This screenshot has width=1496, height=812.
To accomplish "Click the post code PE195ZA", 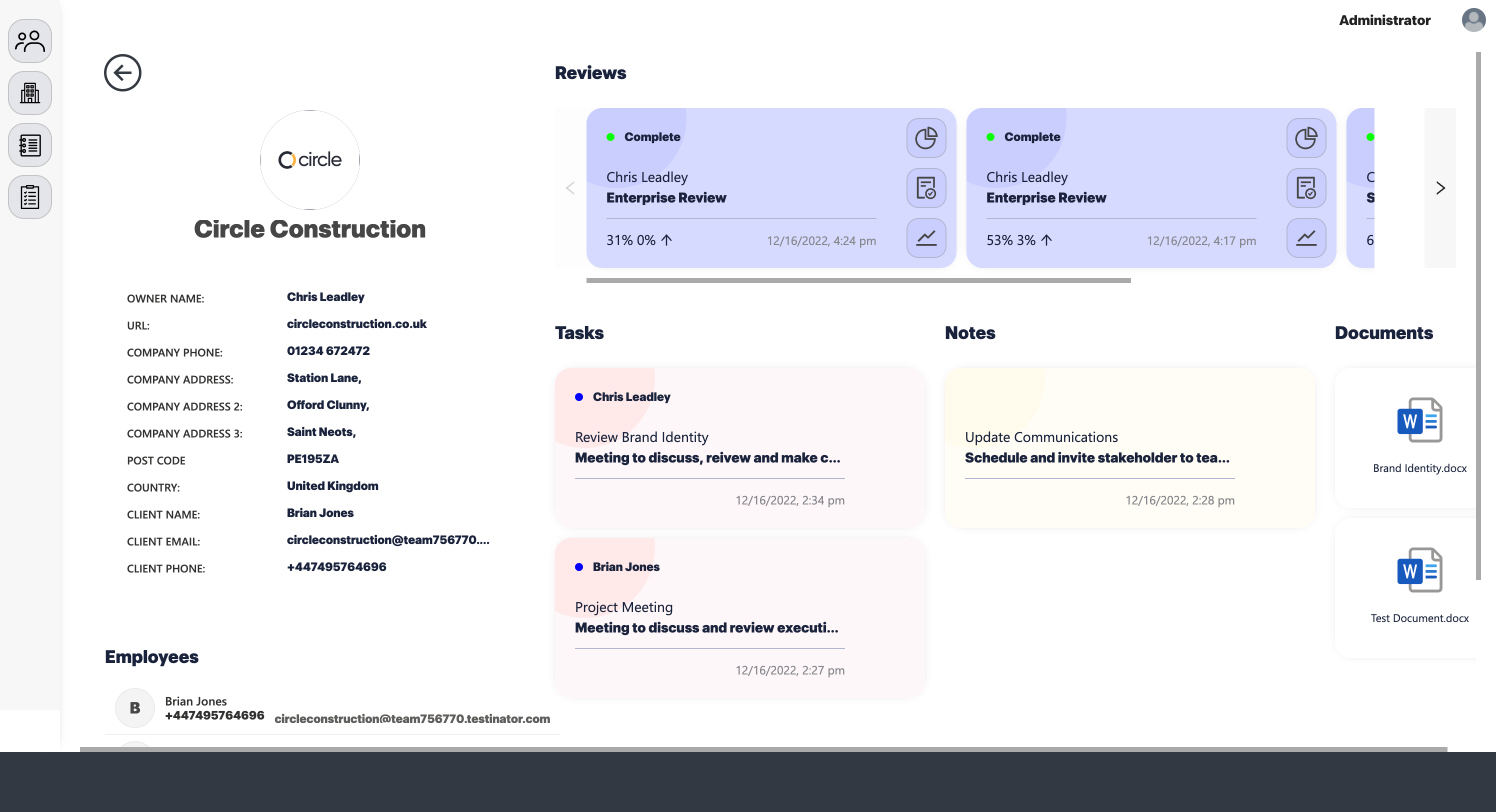I will click(x=313, y=459).
